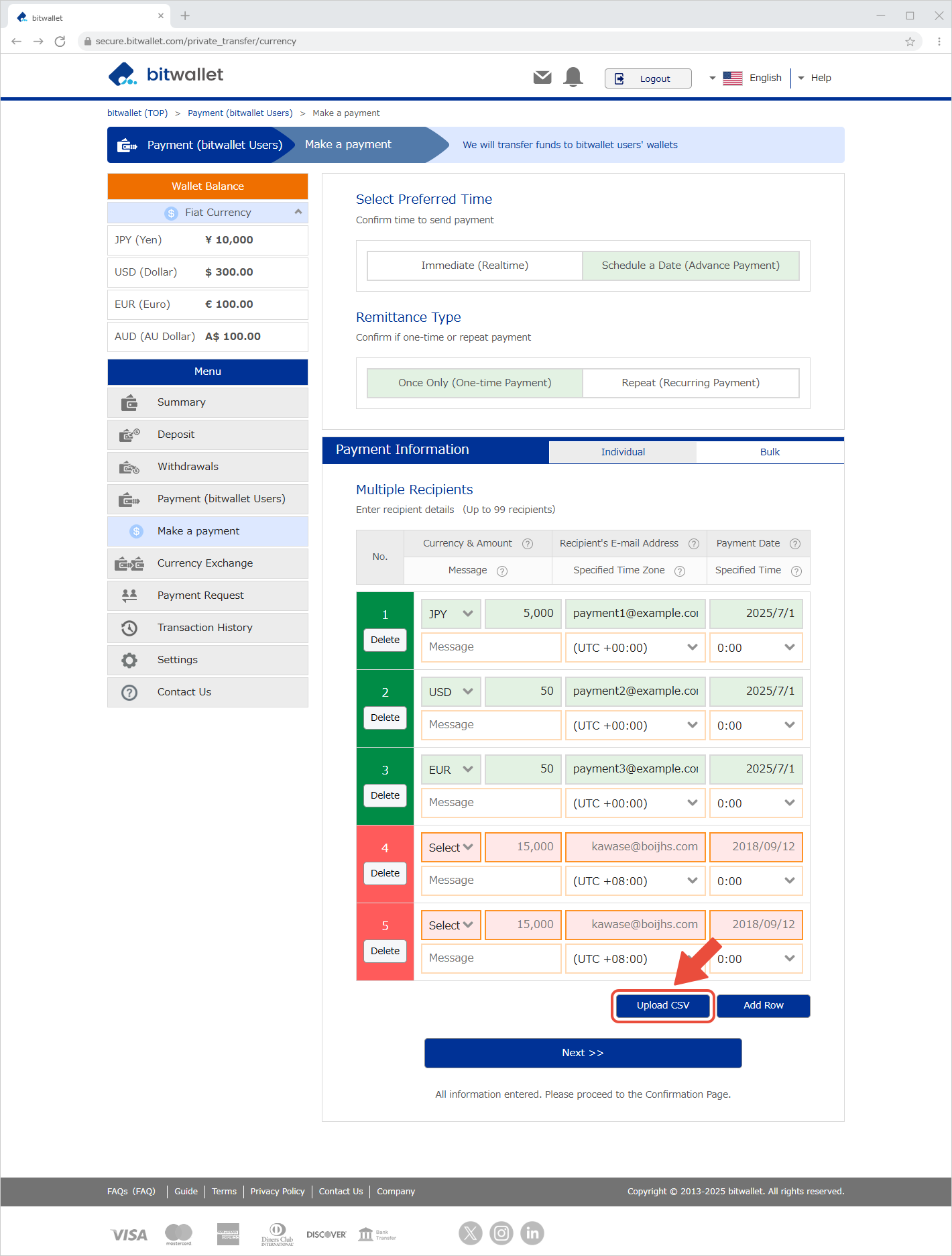Open Select currency dropdown in row 5
The height and width of the screenshot is (1256, 952).
451,925
